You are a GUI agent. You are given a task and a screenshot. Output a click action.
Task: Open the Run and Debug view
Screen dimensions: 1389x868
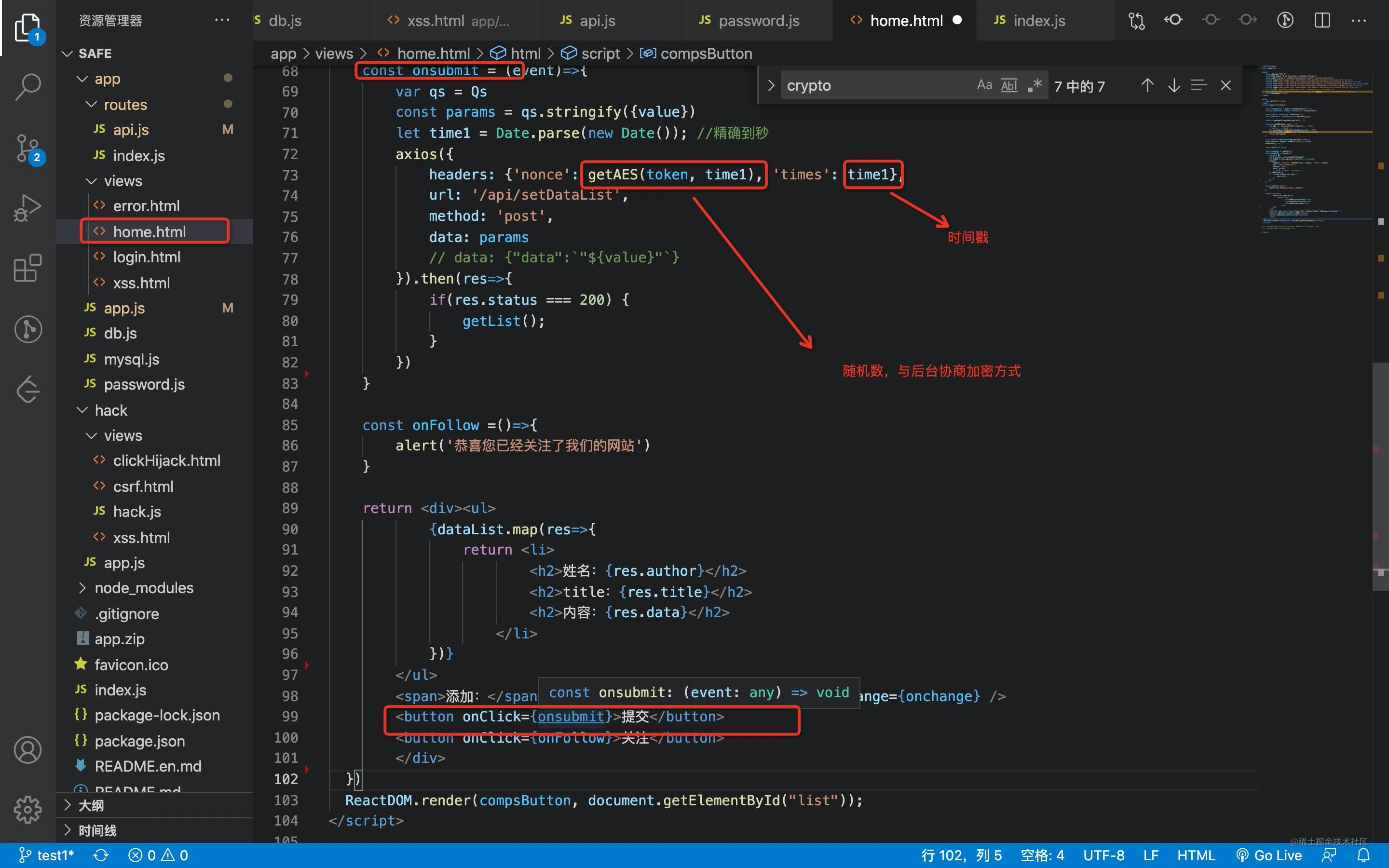click(x=28, y=208)
